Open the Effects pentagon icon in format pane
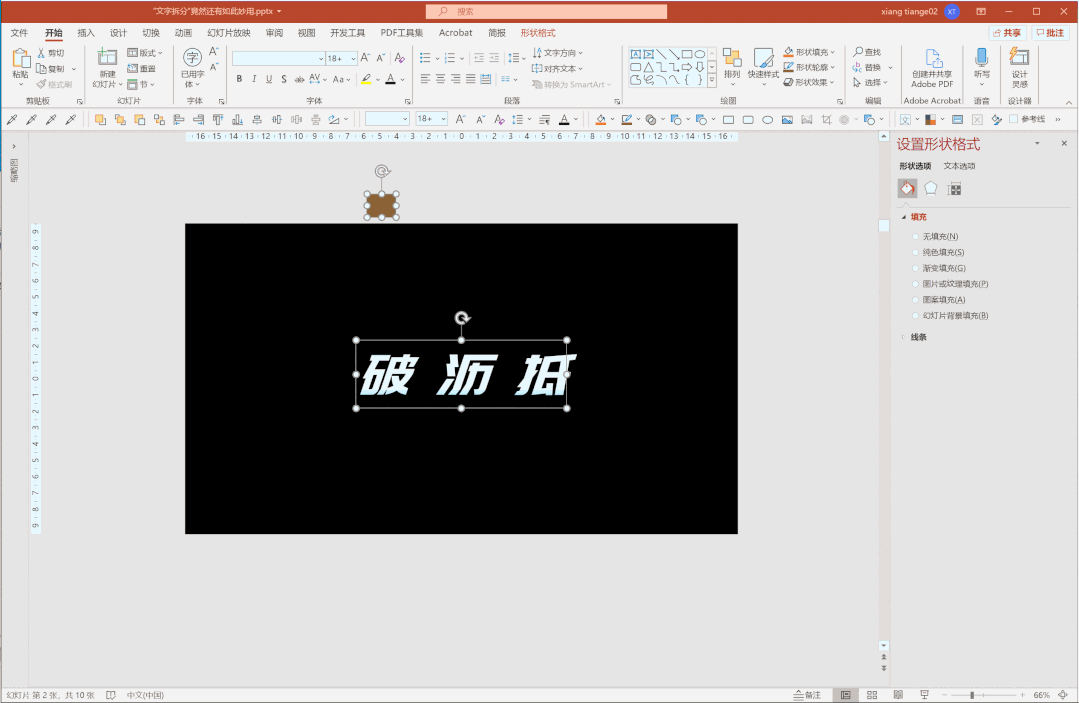 point(931,188)
